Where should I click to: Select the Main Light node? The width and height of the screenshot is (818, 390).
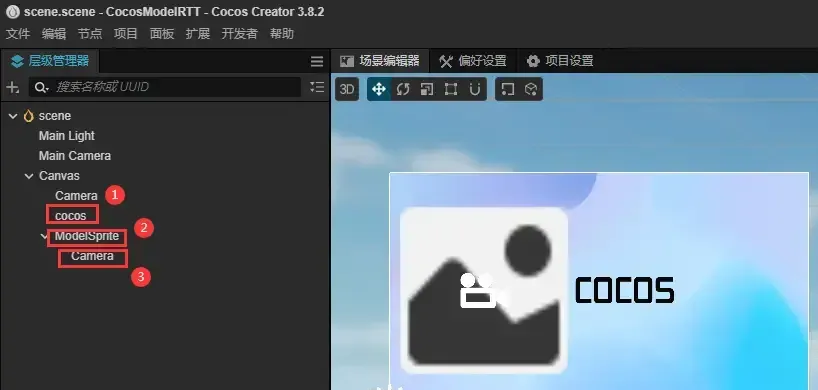[67, 136]
